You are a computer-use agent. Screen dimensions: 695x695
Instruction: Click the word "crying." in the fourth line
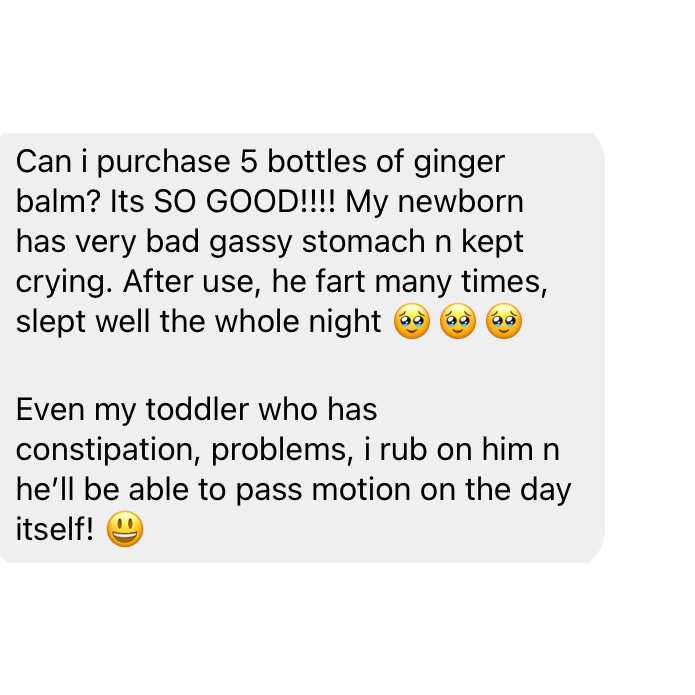(x=64, y=283)
